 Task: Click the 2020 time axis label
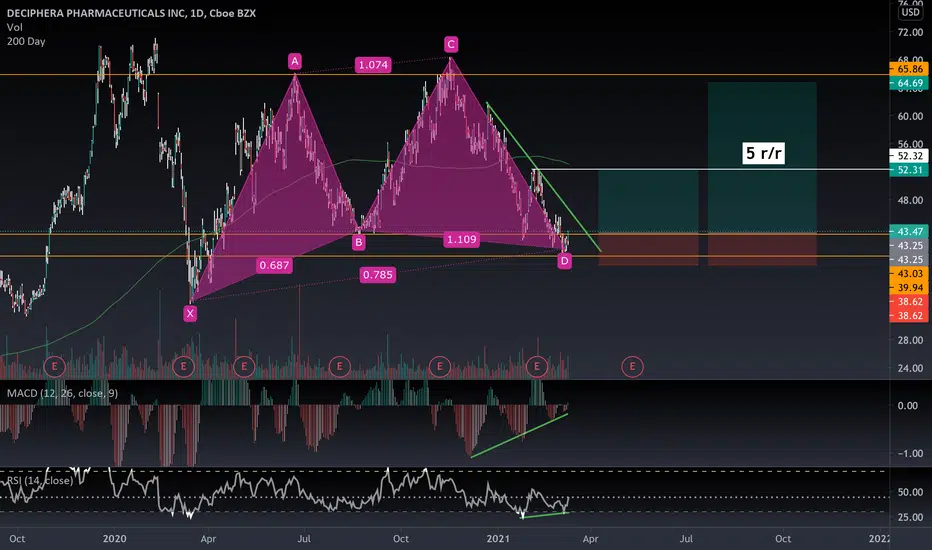point(114,539)
